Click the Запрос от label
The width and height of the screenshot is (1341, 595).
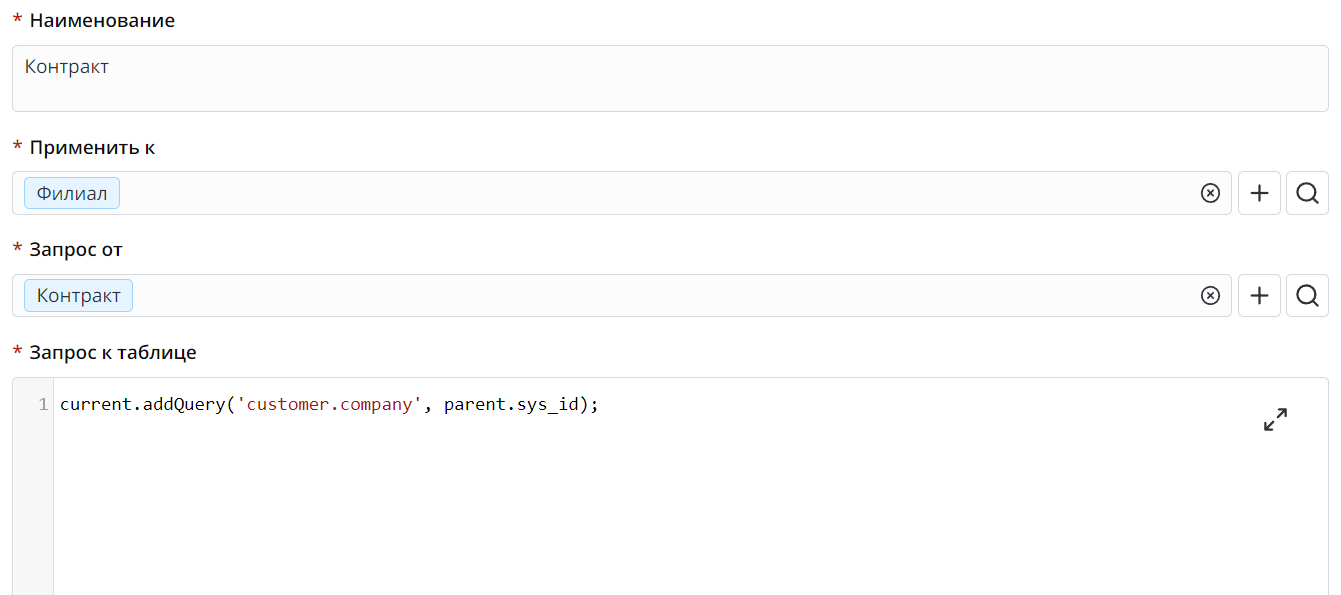click(76, 250)
